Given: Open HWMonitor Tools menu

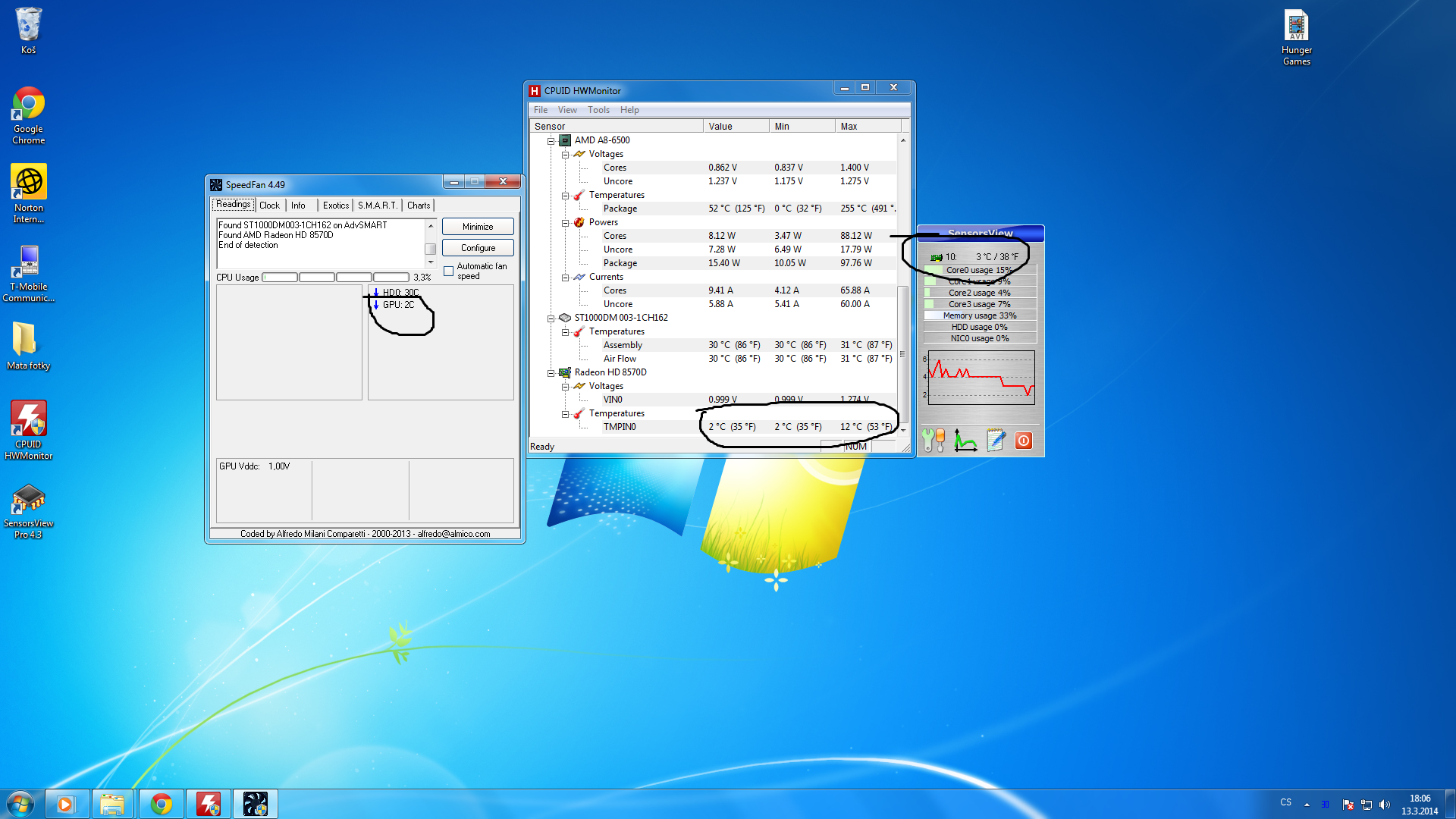Looking at the screenshot, I should pyautogui.click(x=598, y=110).
